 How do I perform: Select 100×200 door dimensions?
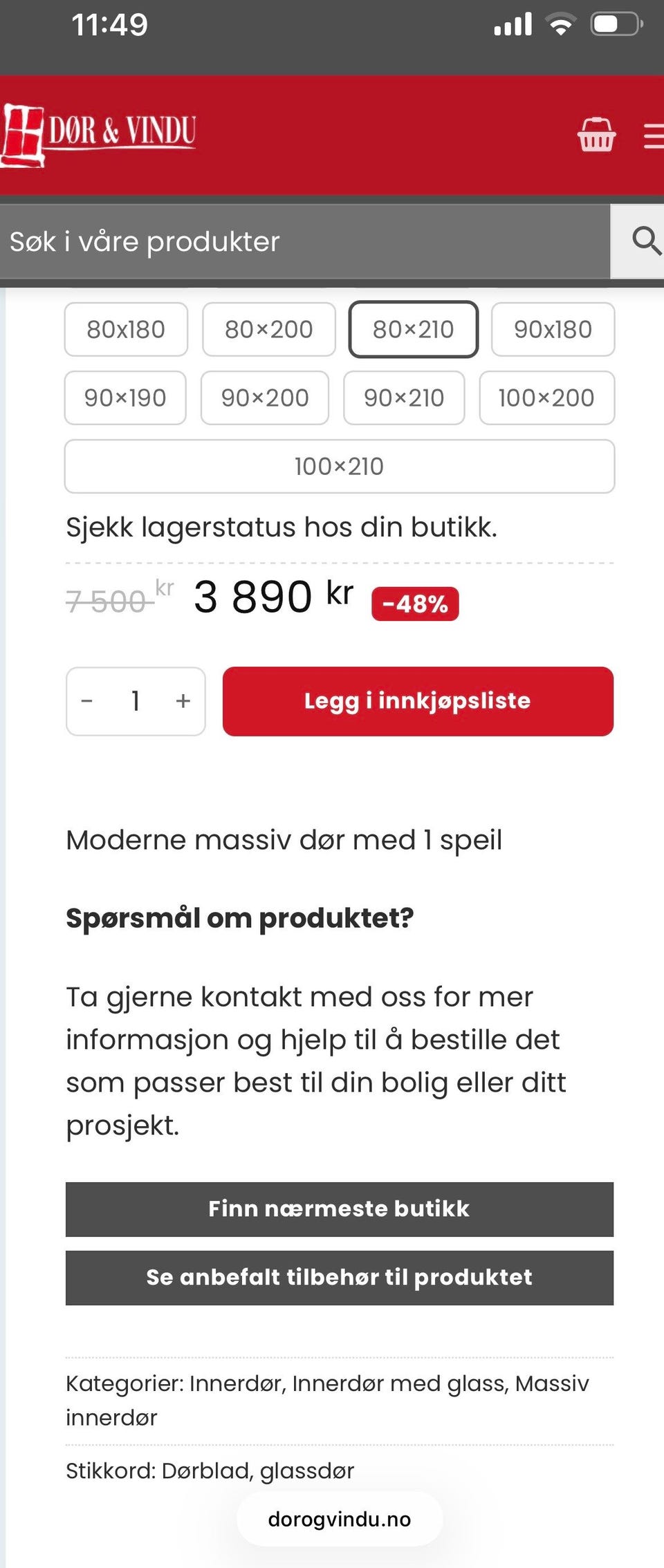546,398
